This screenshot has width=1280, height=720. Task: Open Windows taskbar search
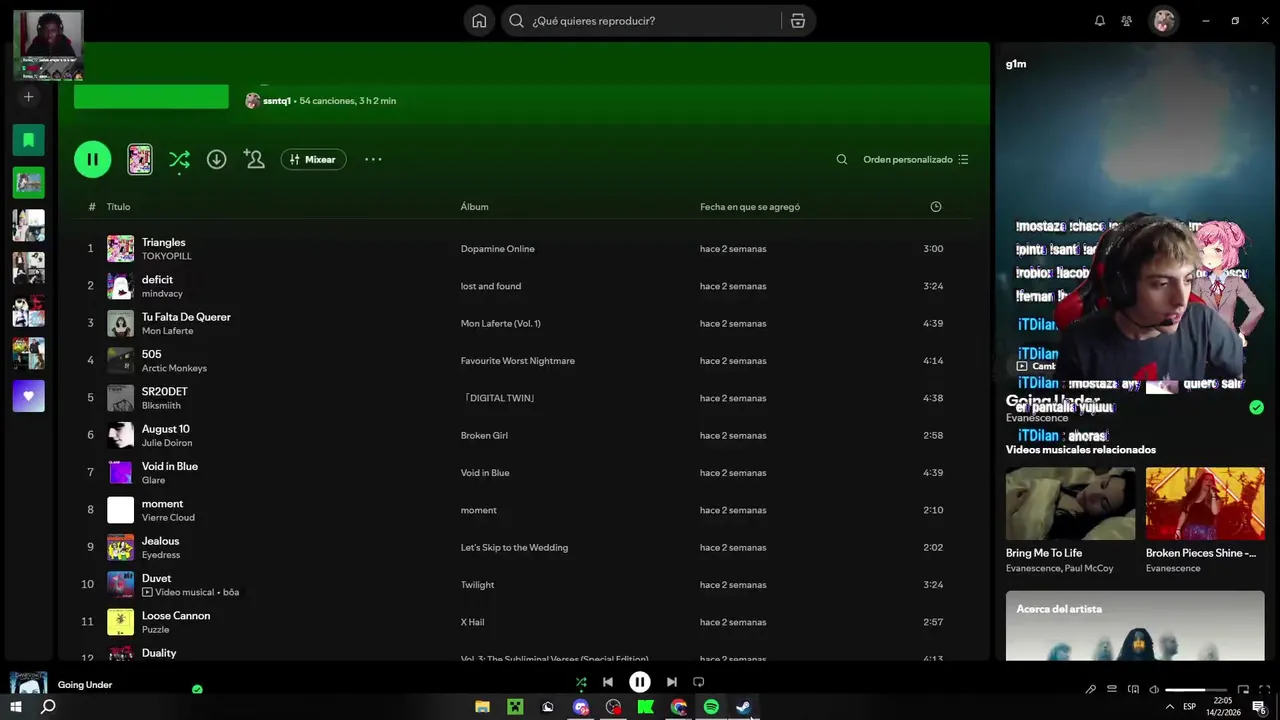pos(48,707)
